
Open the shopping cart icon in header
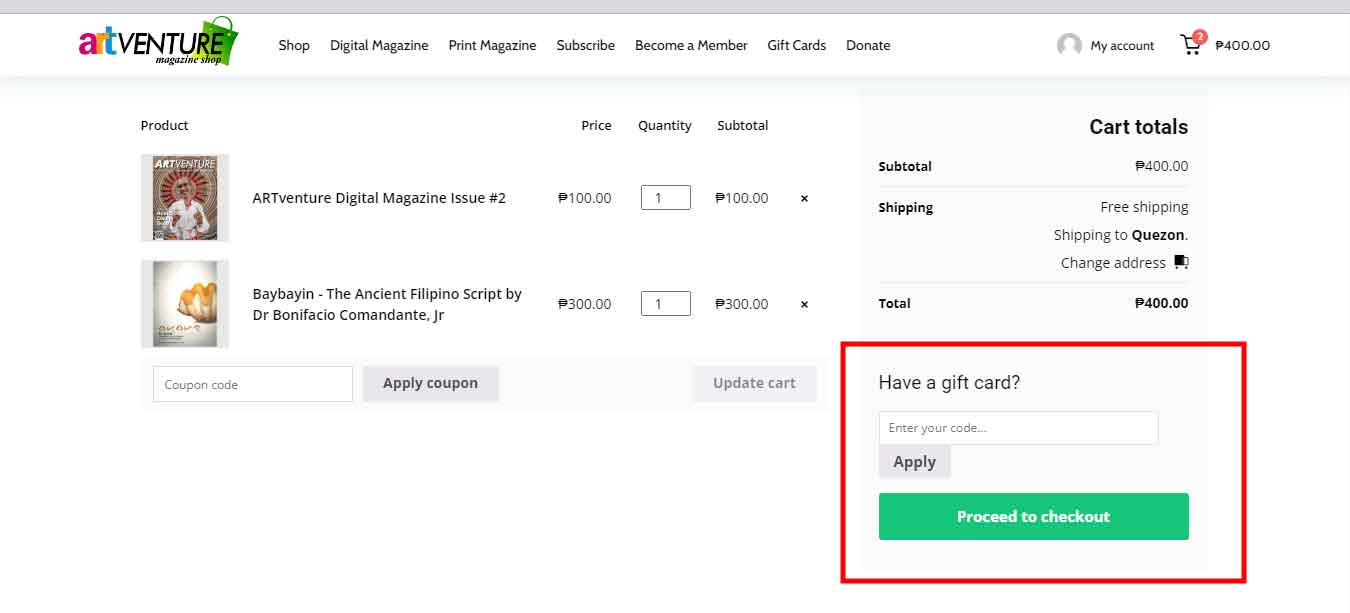(x=1192, y=44)
